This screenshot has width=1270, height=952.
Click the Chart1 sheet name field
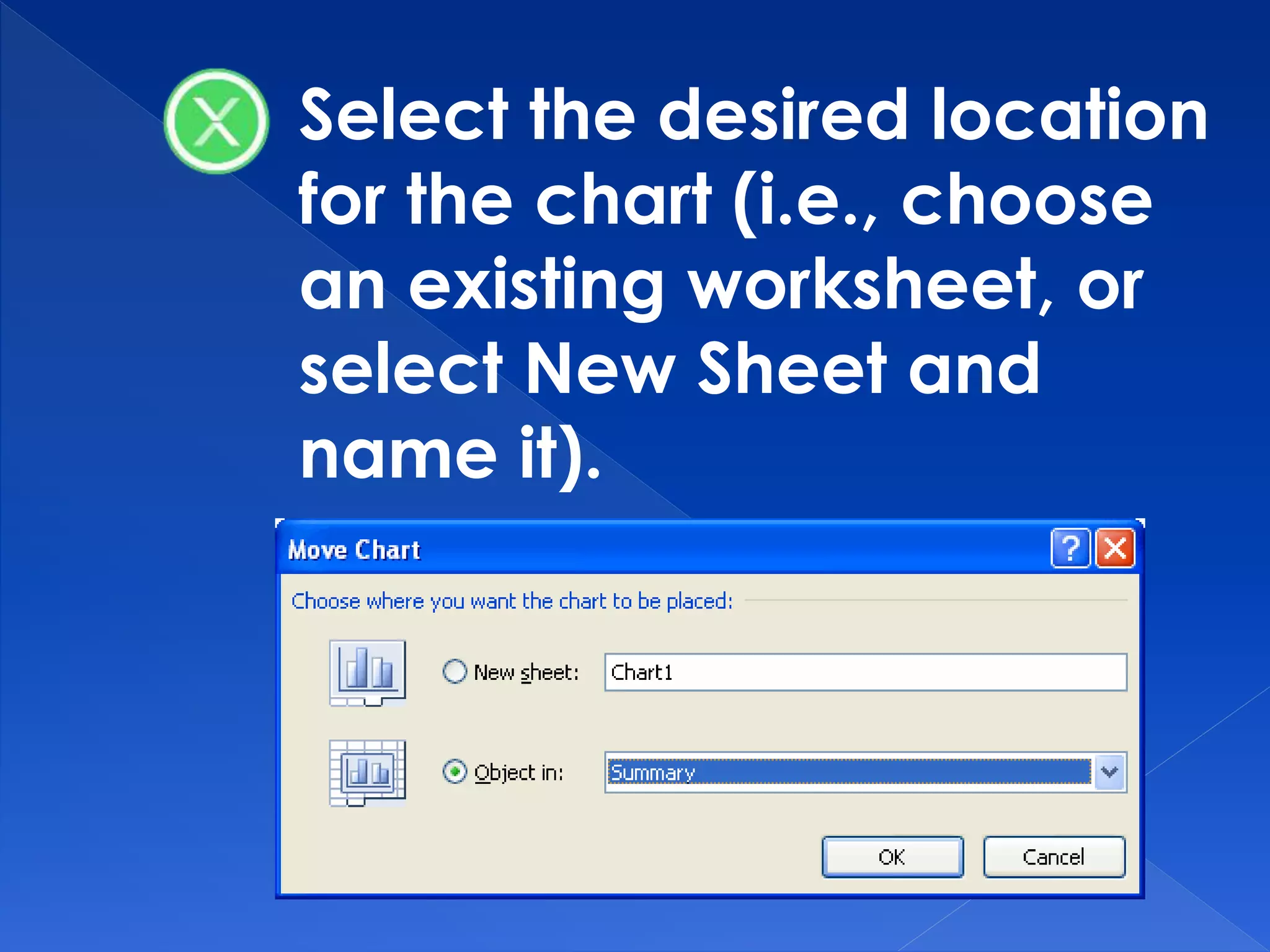click(866, 672)
